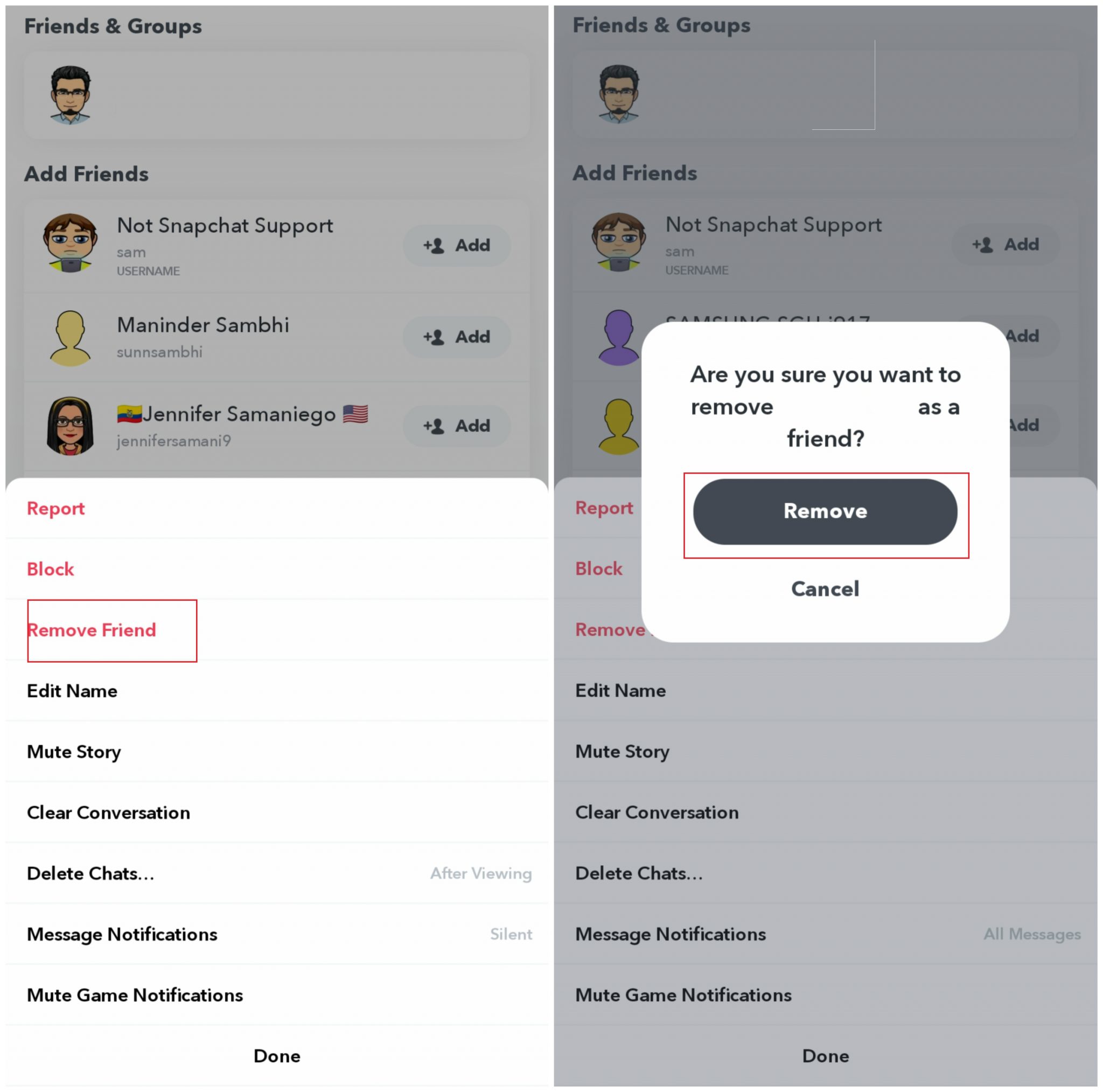Tap the purple silhouette avatar in right panel
Screen dimensions: 1103x1092
(x=618, y=338)
